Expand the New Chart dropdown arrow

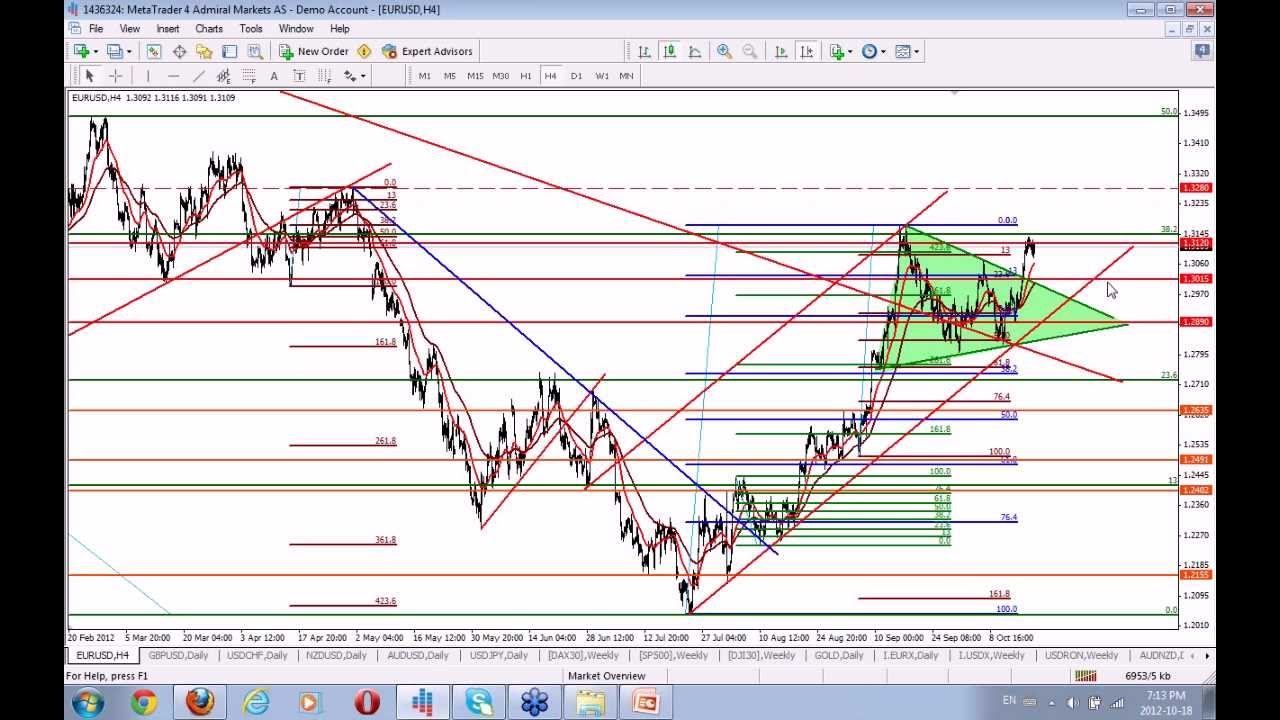tap(95, 51)
